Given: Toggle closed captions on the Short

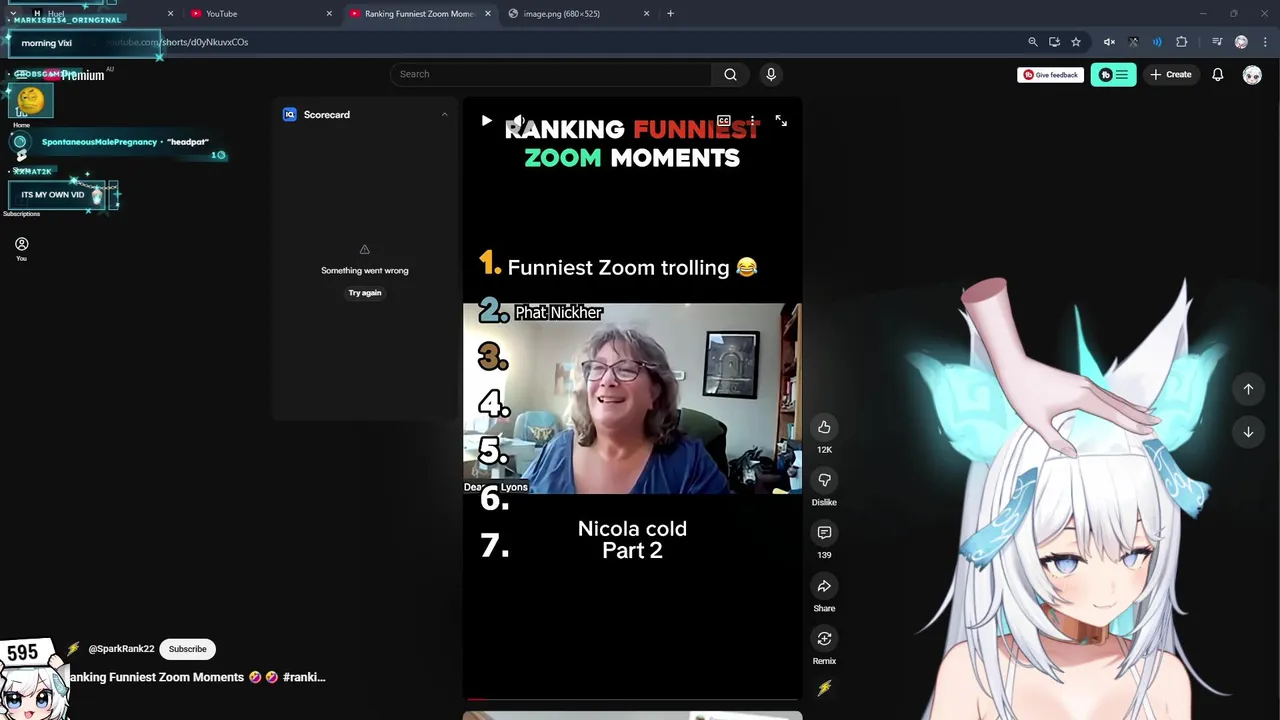Looking at the screenshot, I should pos(724,121).
